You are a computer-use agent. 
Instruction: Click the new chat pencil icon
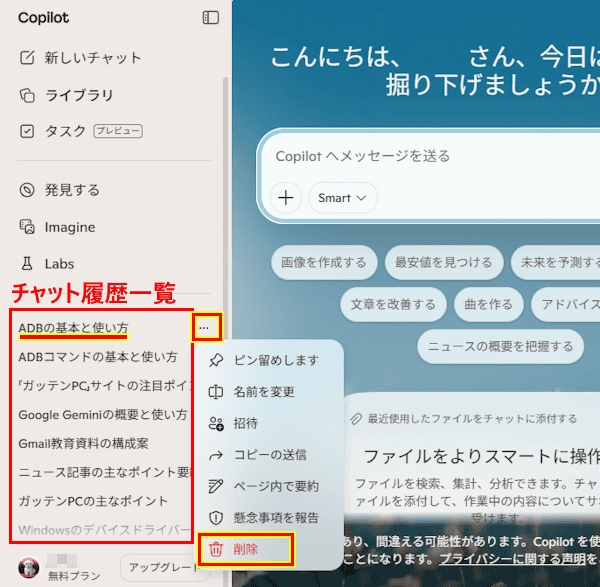[27, 58]
